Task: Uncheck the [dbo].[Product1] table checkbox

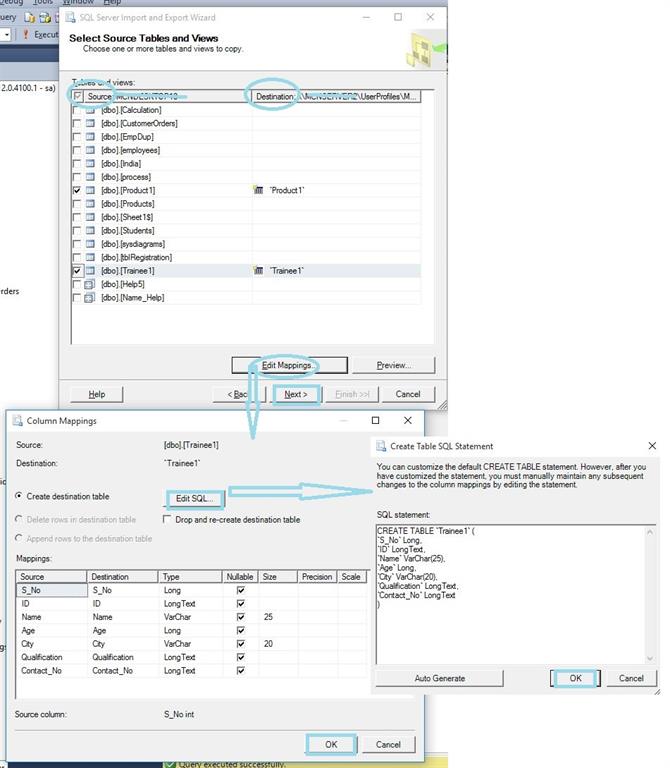Action: pyautogui.click(x=77, y=191)
